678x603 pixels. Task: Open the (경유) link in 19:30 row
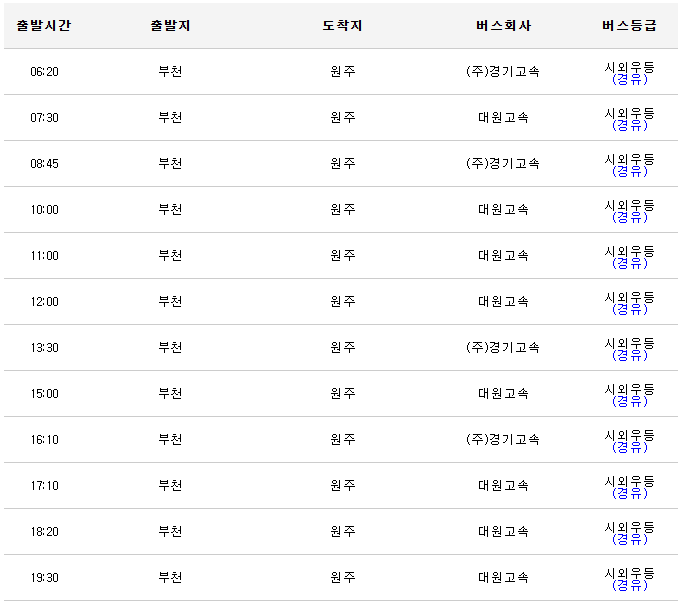tap(630, 586)
